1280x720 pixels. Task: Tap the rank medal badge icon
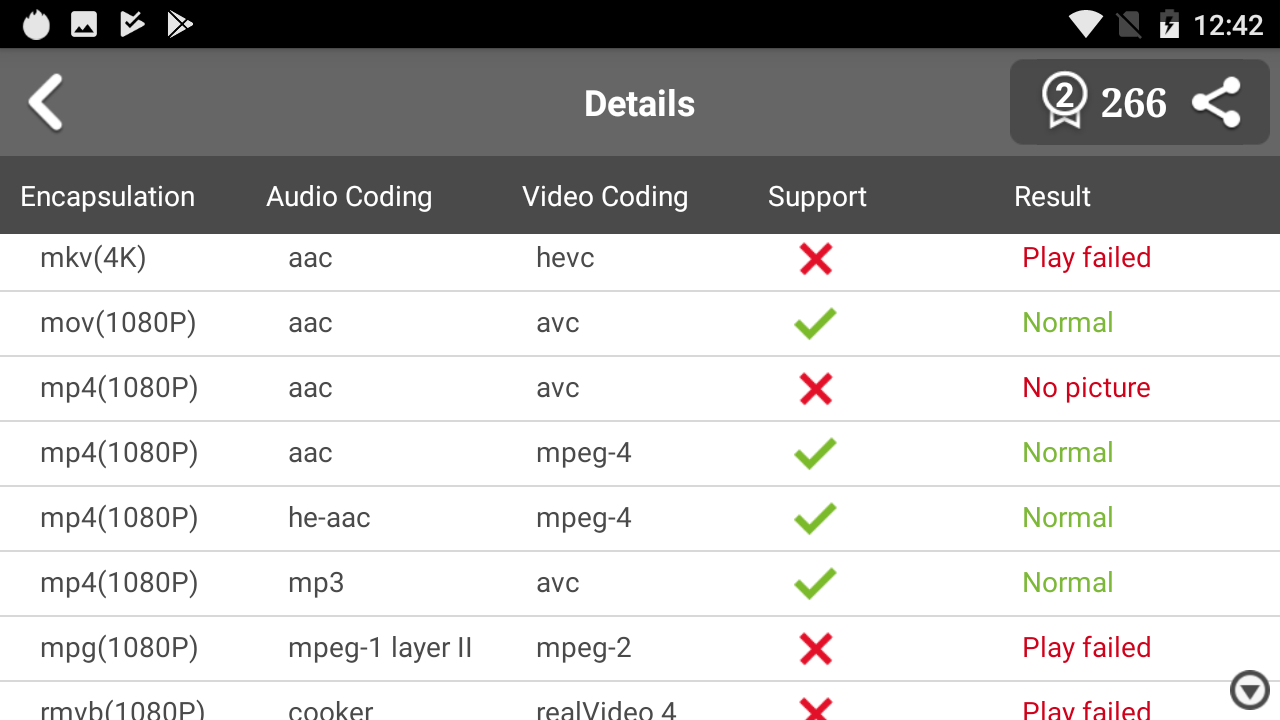1064,102
